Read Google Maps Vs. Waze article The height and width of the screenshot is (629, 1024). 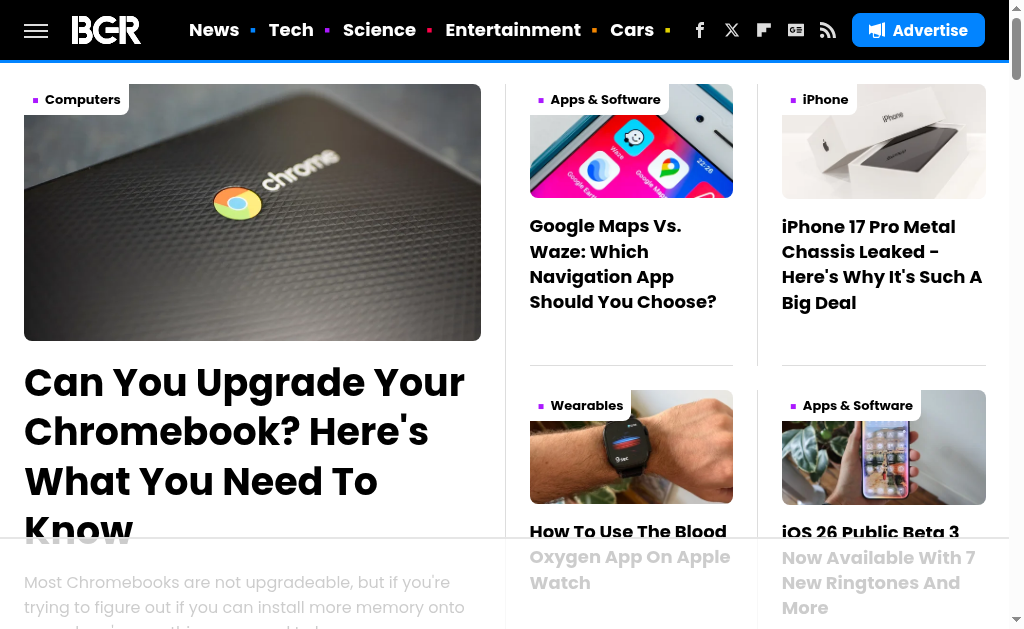[623, 264]
